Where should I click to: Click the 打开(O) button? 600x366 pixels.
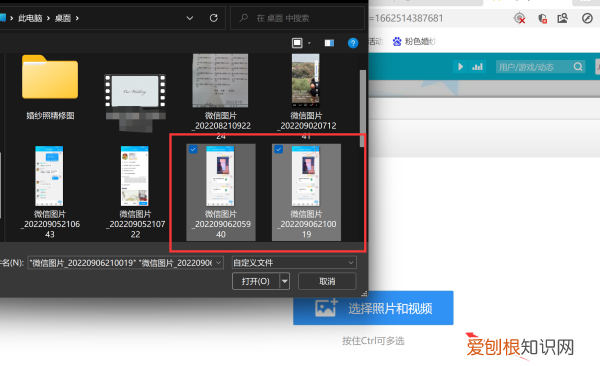click(256, 281)
